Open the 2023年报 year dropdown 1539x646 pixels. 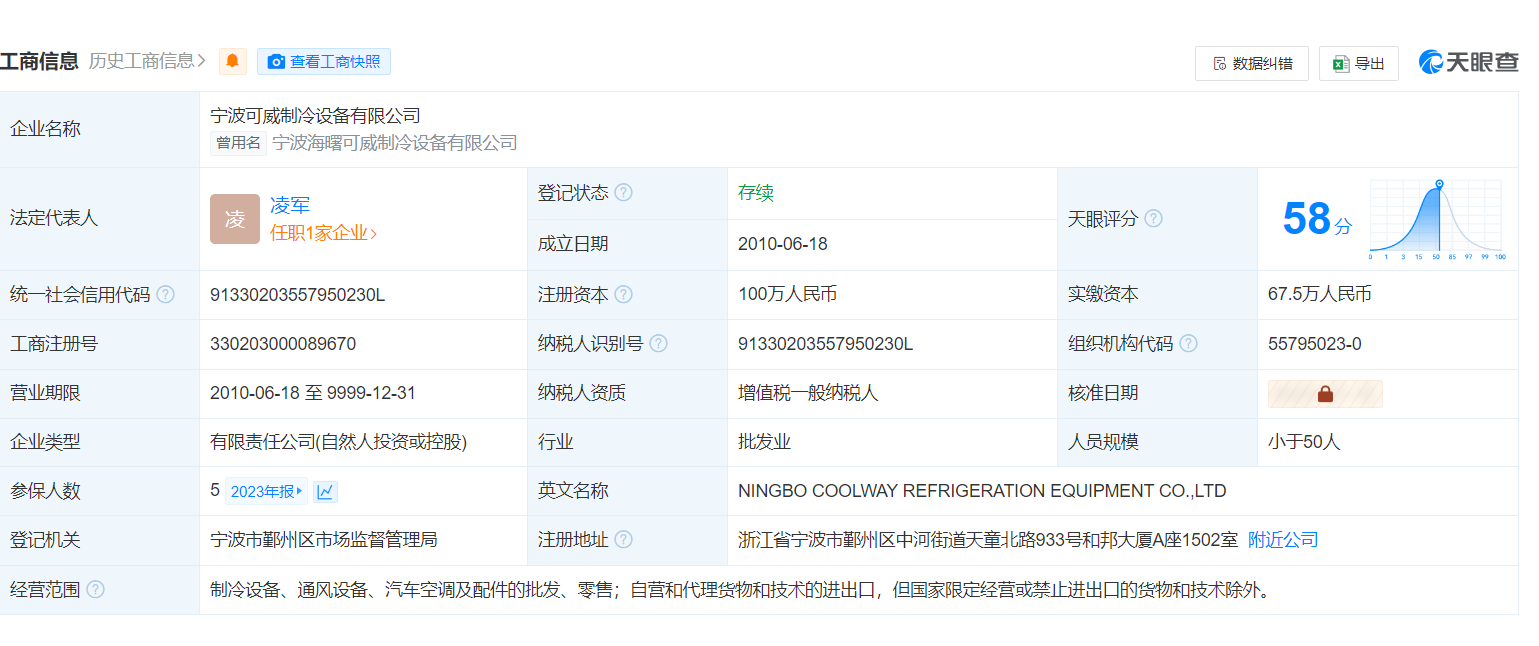tap(266, 491)
